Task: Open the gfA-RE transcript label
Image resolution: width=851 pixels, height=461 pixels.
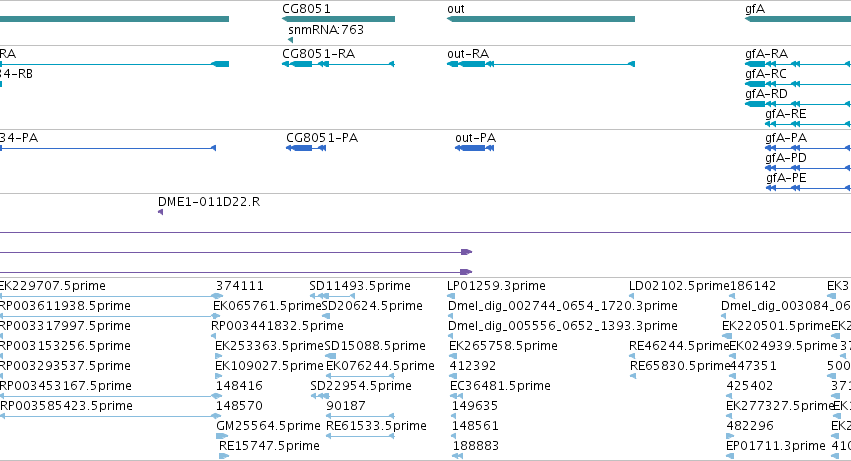Action: [786, 114]
